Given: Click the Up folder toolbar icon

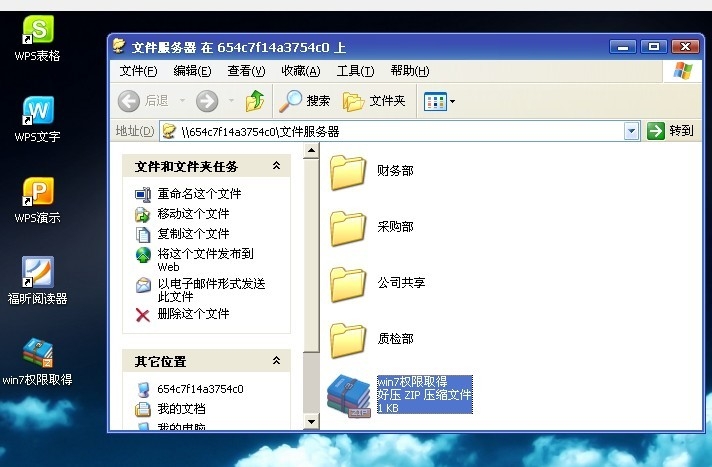Looking at the screenshot, I should 256,101.
